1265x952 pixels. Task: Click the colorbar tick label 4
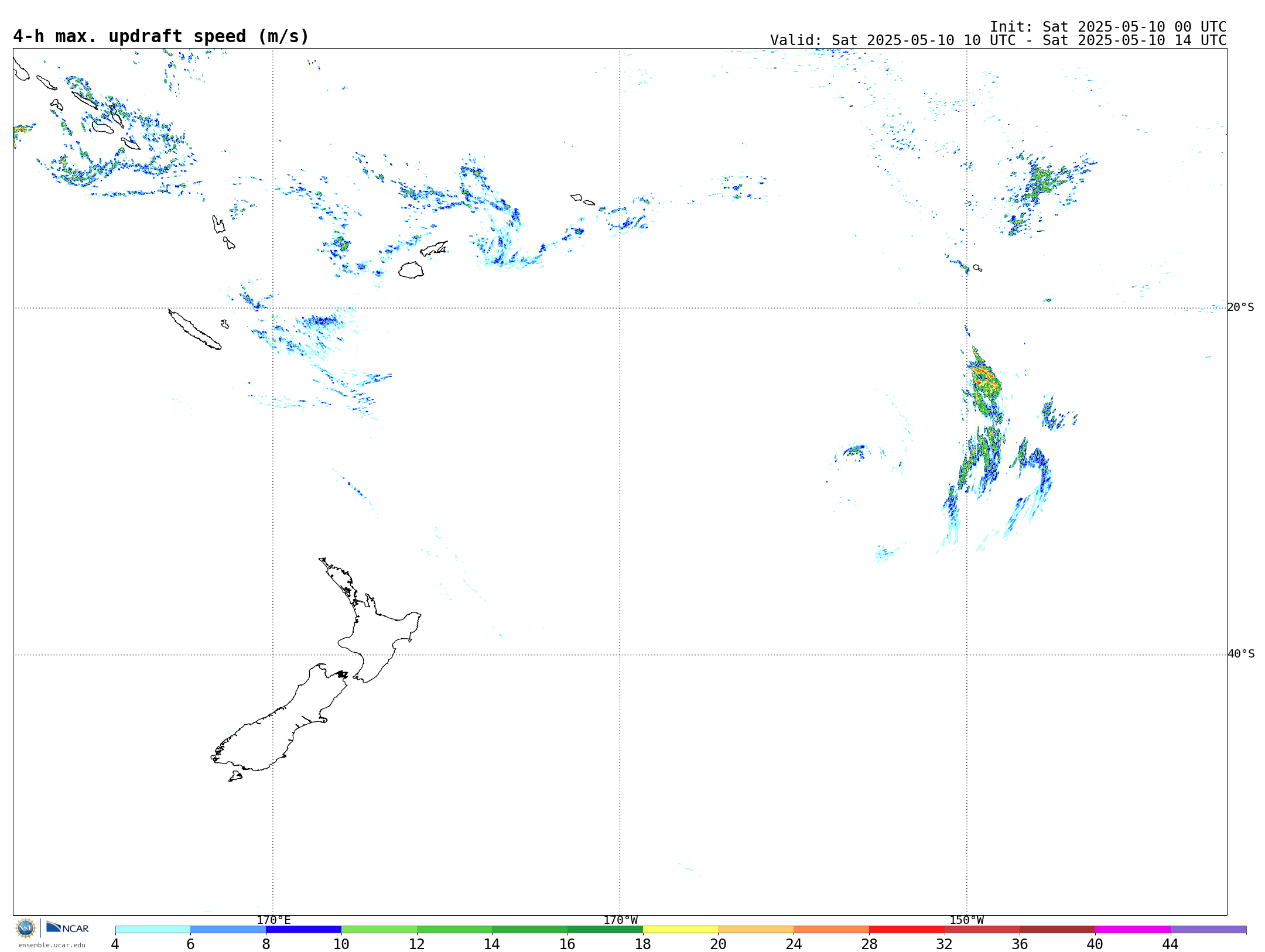(x=115, y=944)
